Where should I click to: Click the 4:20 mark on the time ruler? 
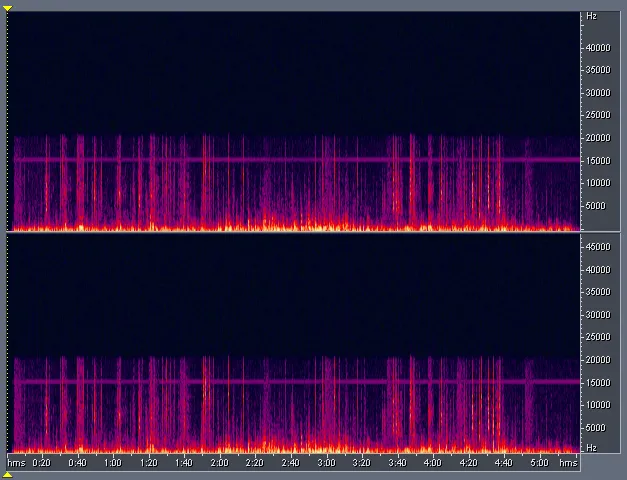coord(468,463)
